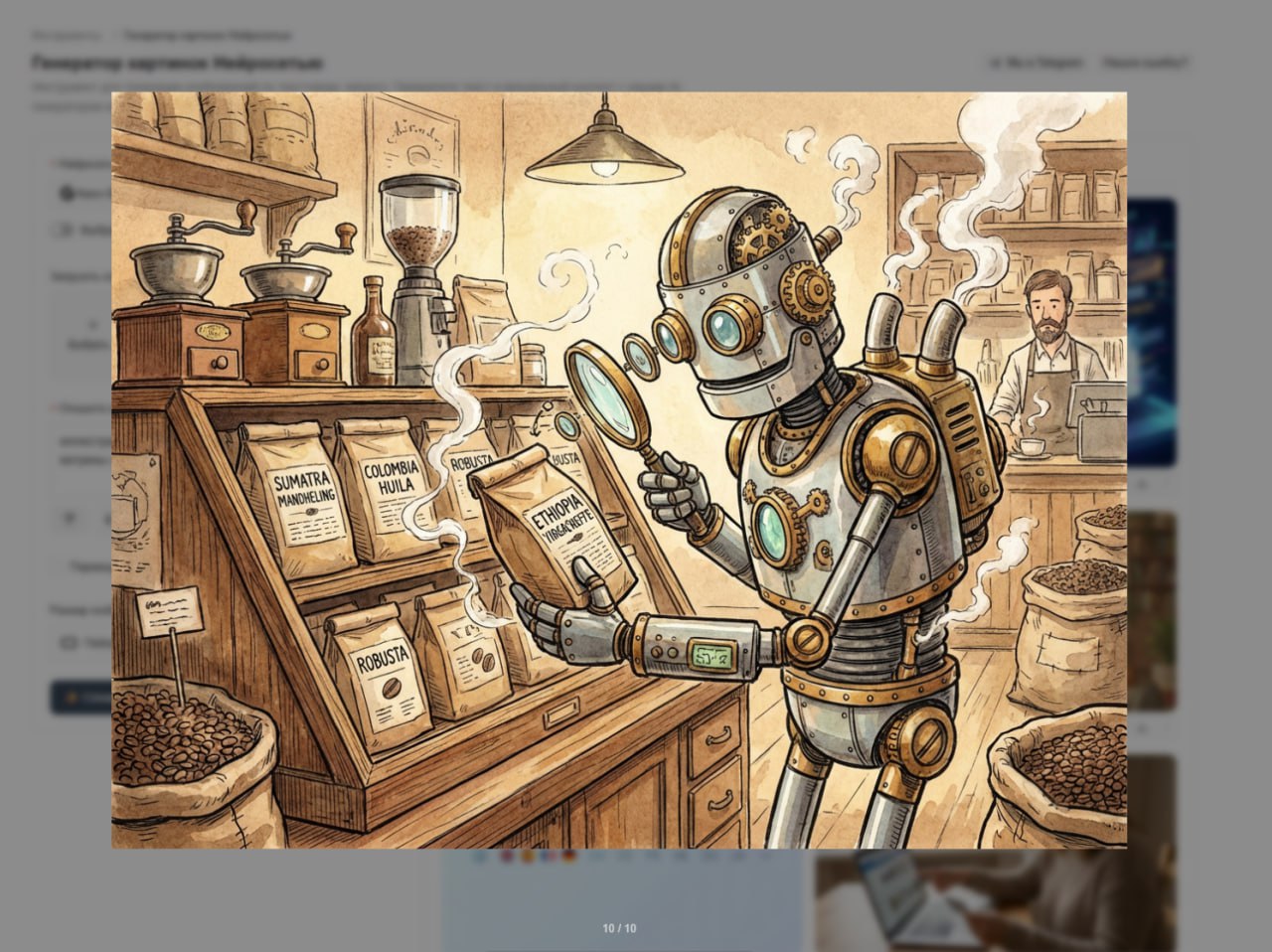Image resolution: width=1272 pixels, height=952 pixels.
Task: Open the blurred blue thumbnail at right edge
Action: click(1152, 328)
